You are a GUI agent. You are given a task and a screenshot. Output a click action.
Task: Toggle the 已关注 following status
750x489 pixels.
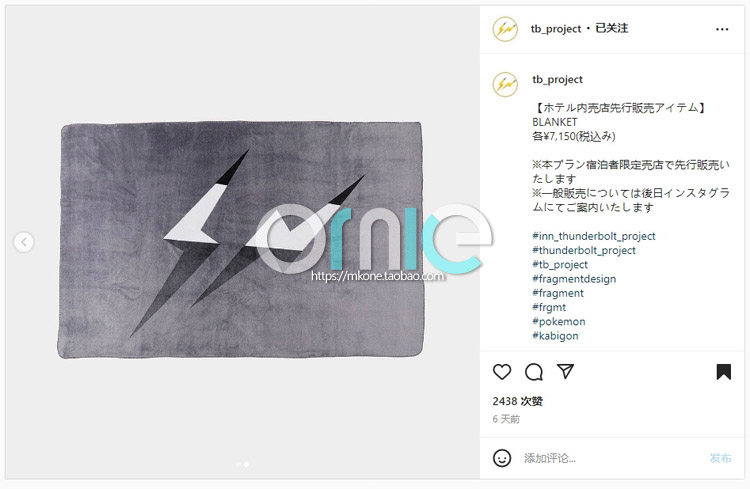click(x=611, y=28)
